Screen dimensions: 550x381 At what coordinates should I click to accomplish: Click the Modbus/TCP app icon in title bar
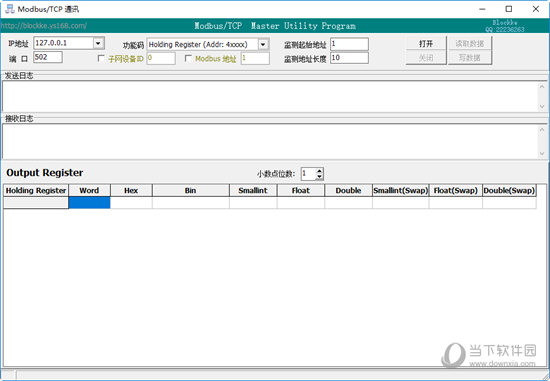9,9
